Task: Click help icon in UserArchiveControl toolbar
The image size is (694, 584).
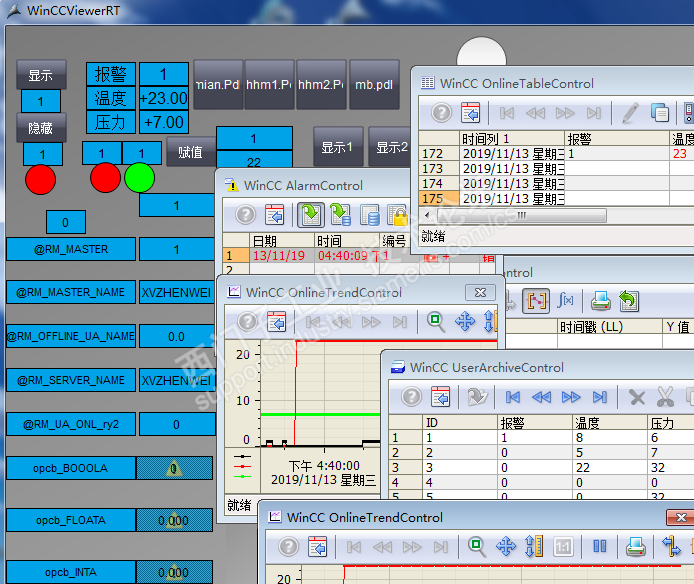Action: click(x=412, y=397)
